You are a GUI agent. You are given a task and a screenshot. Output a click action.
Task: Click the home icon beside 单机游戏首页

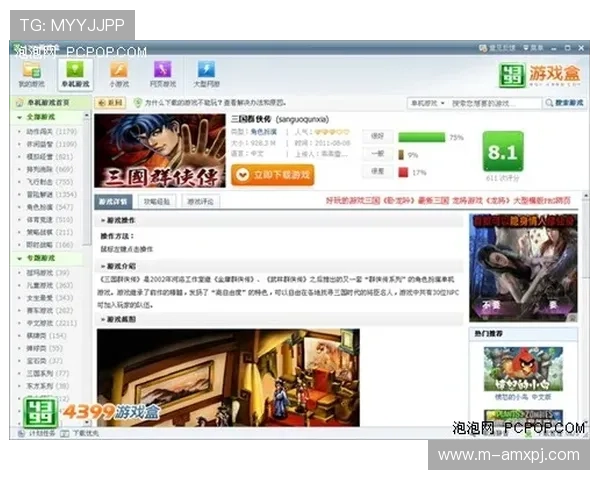(19, 103)
